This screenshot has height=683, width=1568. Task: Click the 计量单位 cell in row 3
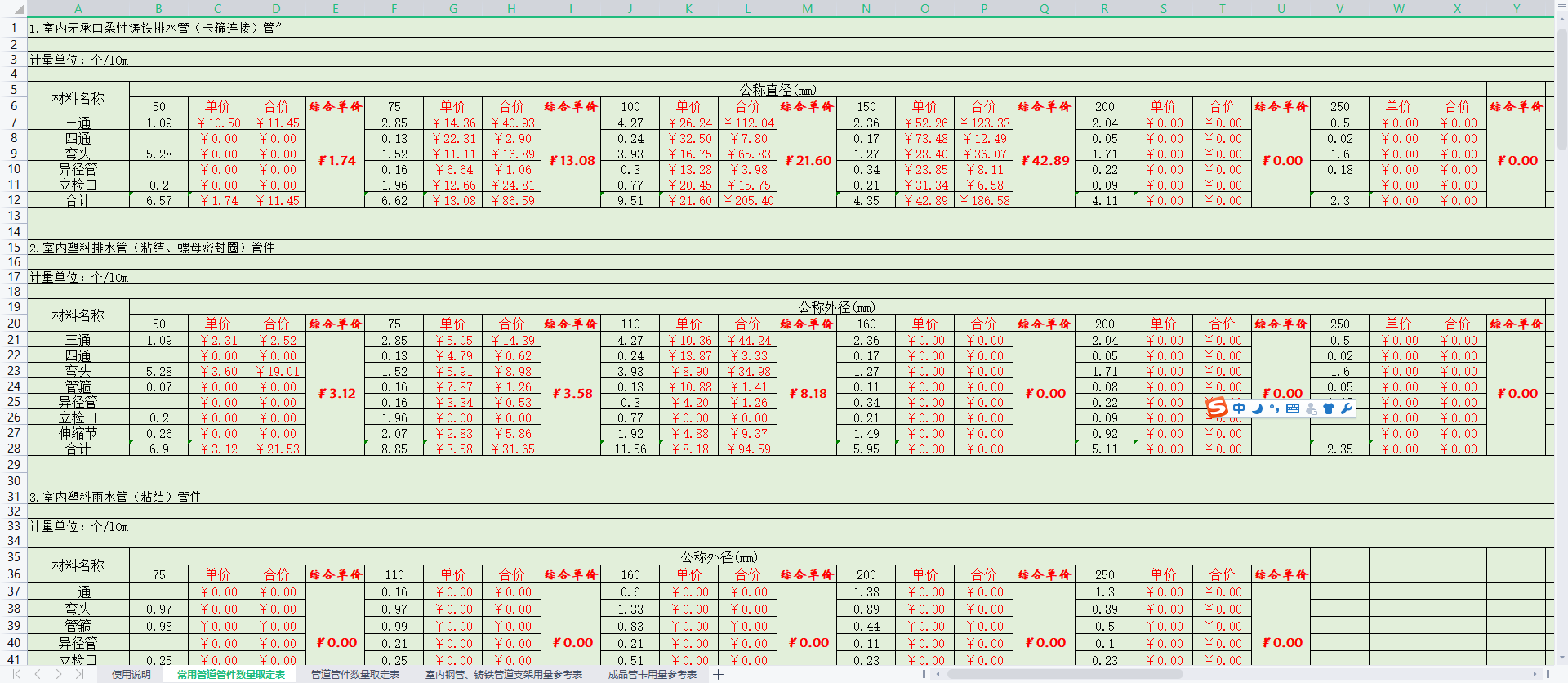coord(78,60)
